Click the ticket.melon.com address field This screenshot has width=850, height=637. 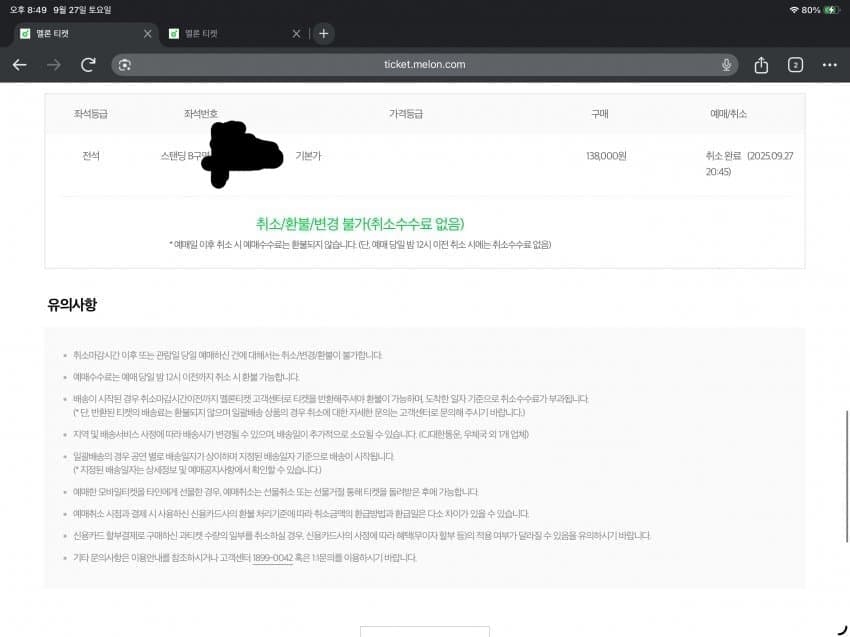[425, 64]
